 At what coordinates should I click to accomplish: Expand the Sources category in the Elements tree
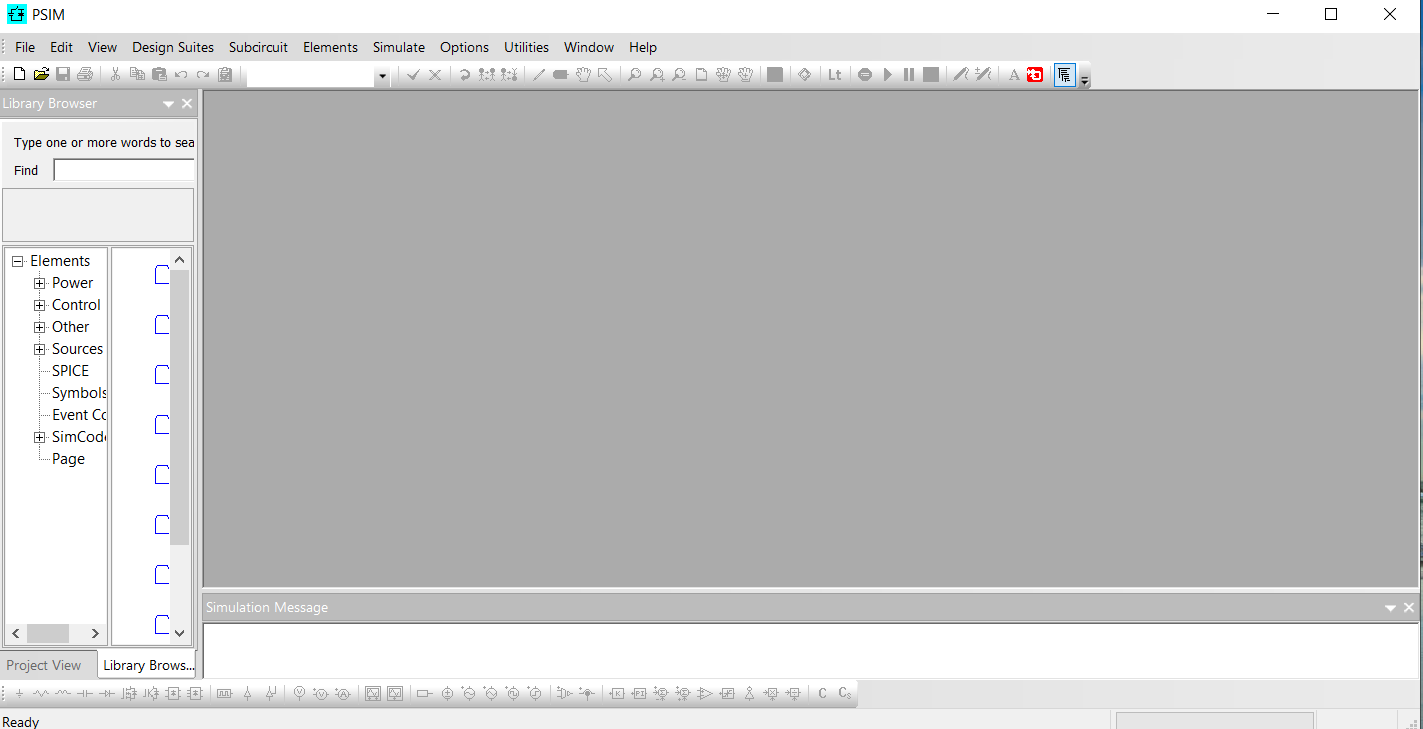pos(39,348)
